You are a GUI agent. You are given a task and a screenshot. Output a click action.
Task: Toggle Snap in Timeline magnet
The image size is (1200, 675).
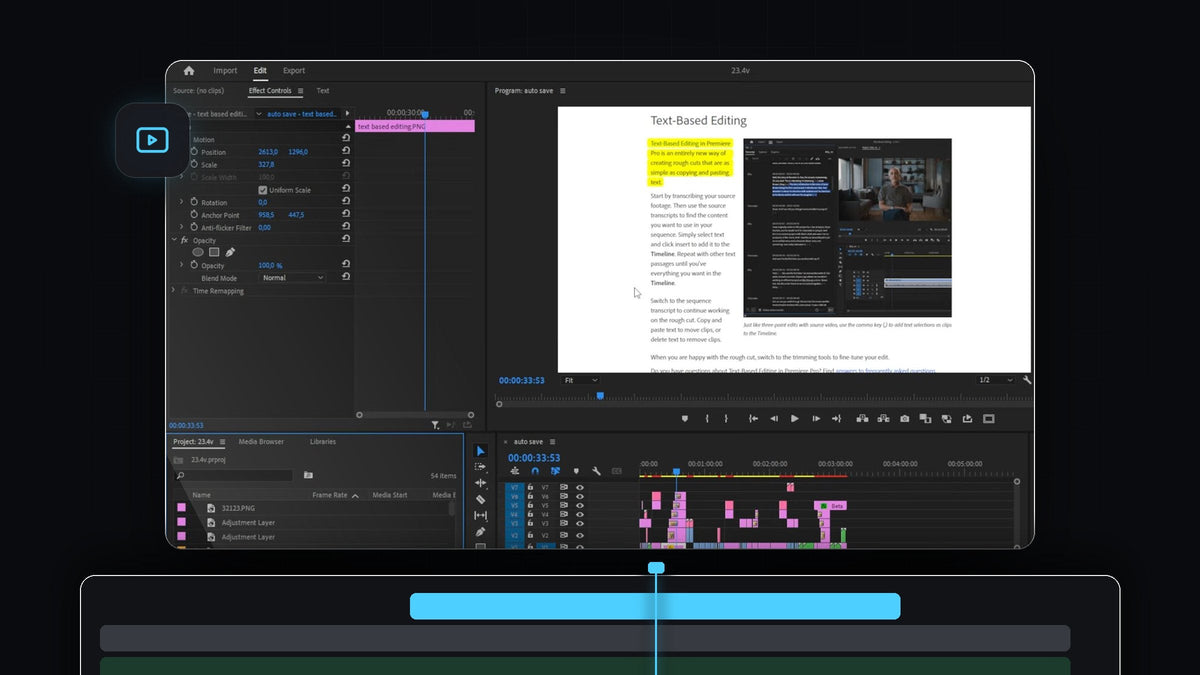(x=535, y=471)
